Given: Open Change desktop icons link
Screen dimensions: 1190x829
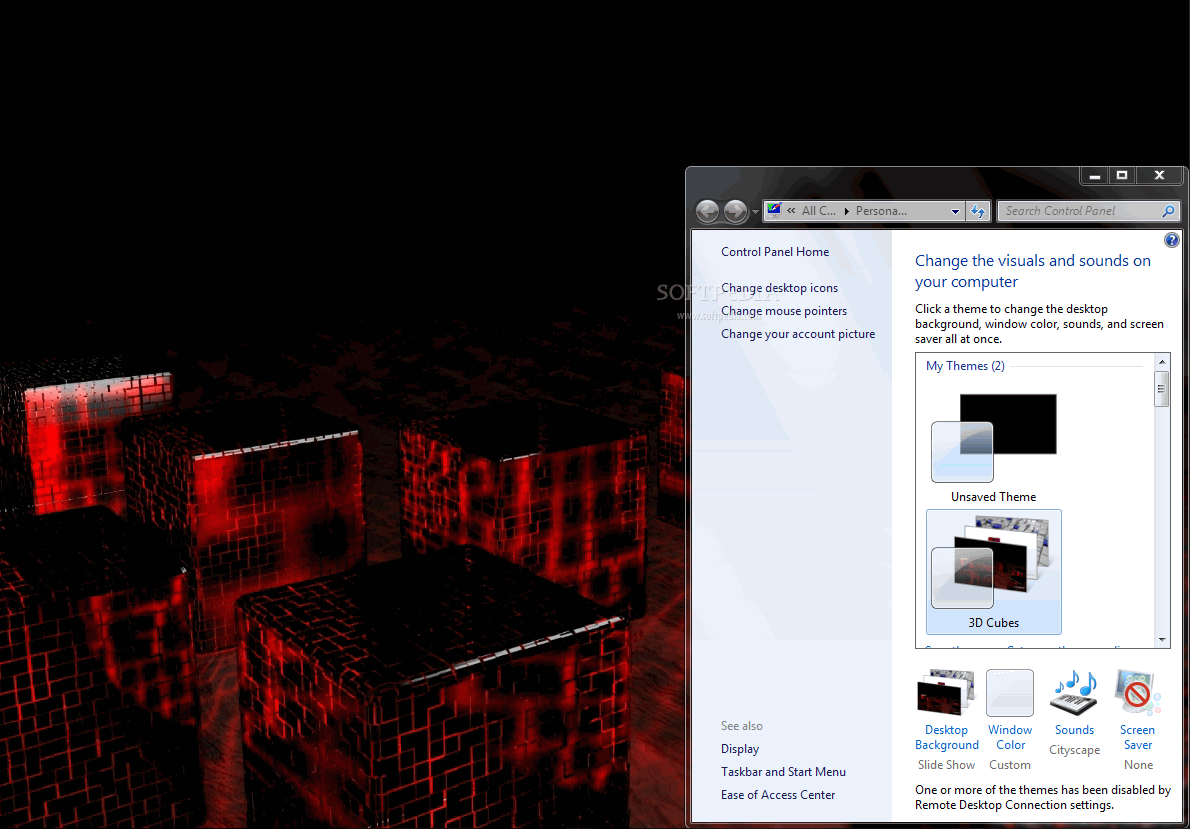Looking at the screenshot, I should click(x=779, y=288).
